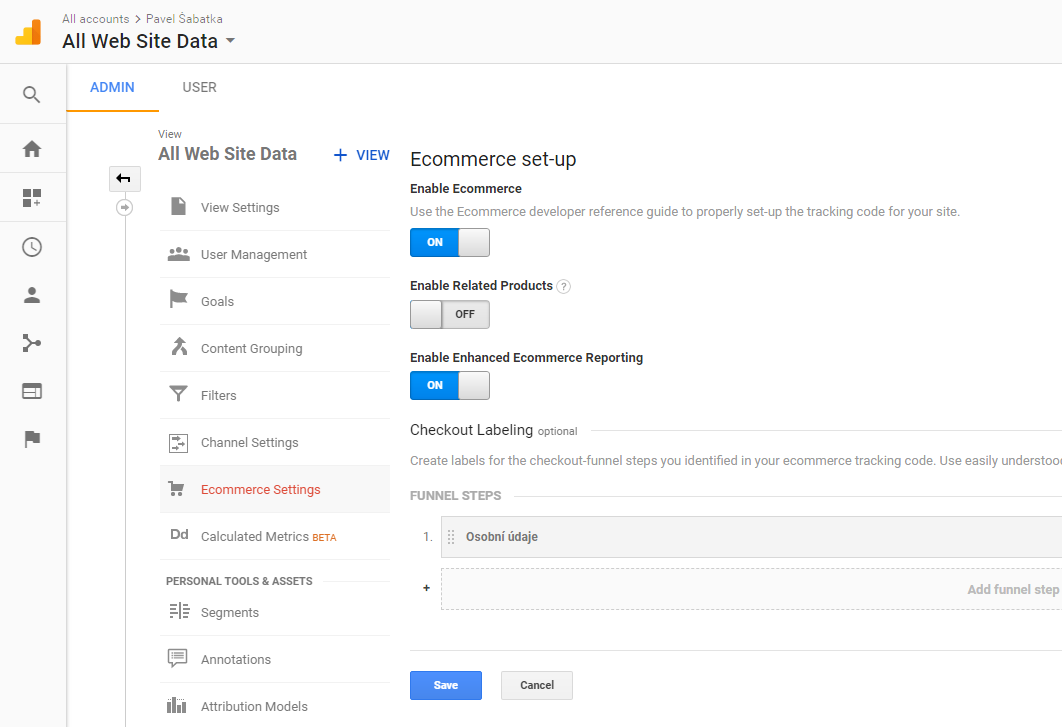Viewport: 1062px width, 727px height.
Task: Open Customization dashboards icon in sidebar
Action: pyautogui.click(x=32, y=198)
